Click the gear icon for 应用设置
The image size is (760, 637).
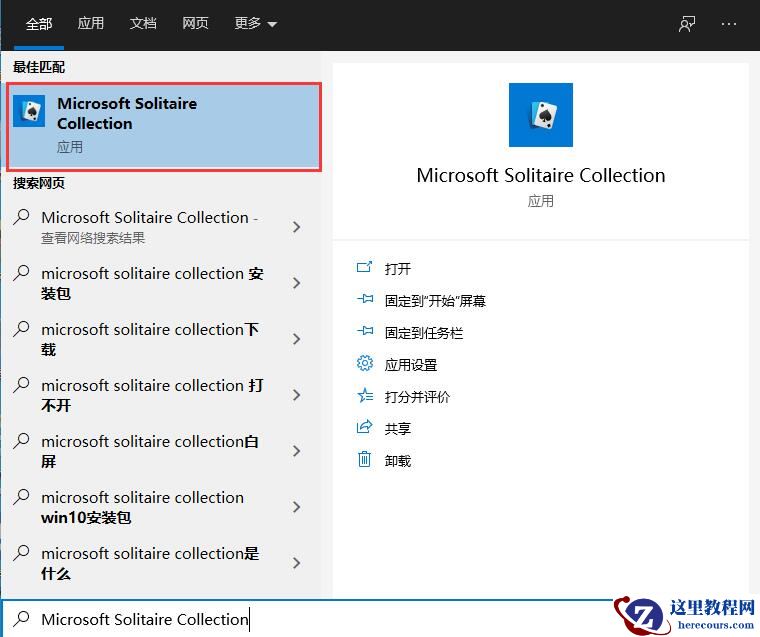tap(364, 363)
